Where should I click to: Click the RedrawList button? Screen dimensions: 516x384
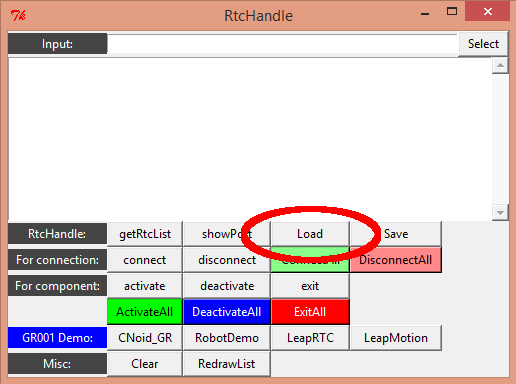[x=227, y=364]
